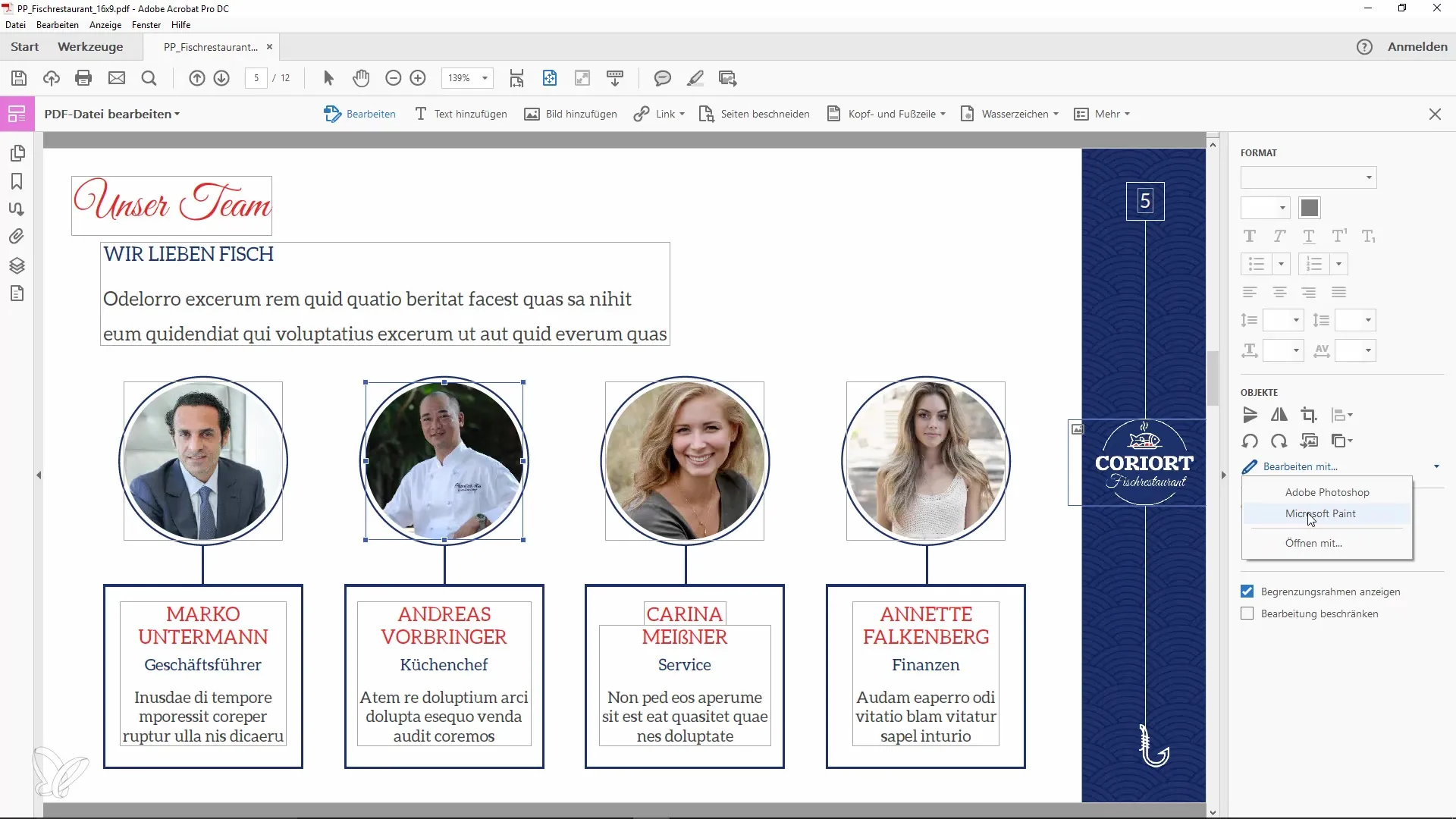This screenshot has width=1456, height=819.
Task: Open the layers panel icon
Action: point(17,265)
